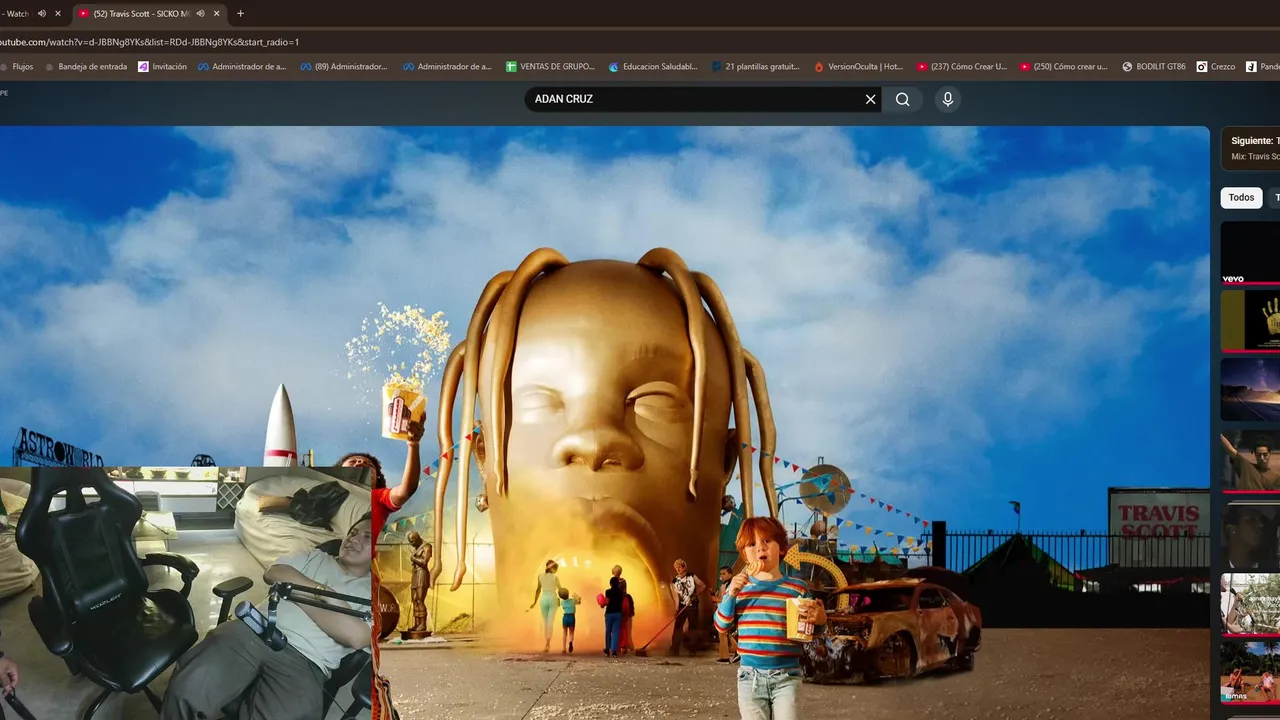Mute the Watch tab's audio icon
The width and height of the screenshot is (1280, 720).
[42, 13]
